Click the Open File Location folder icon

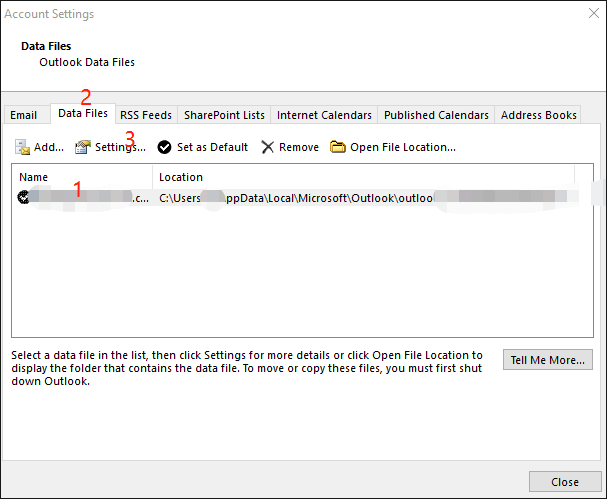point(338,147)
